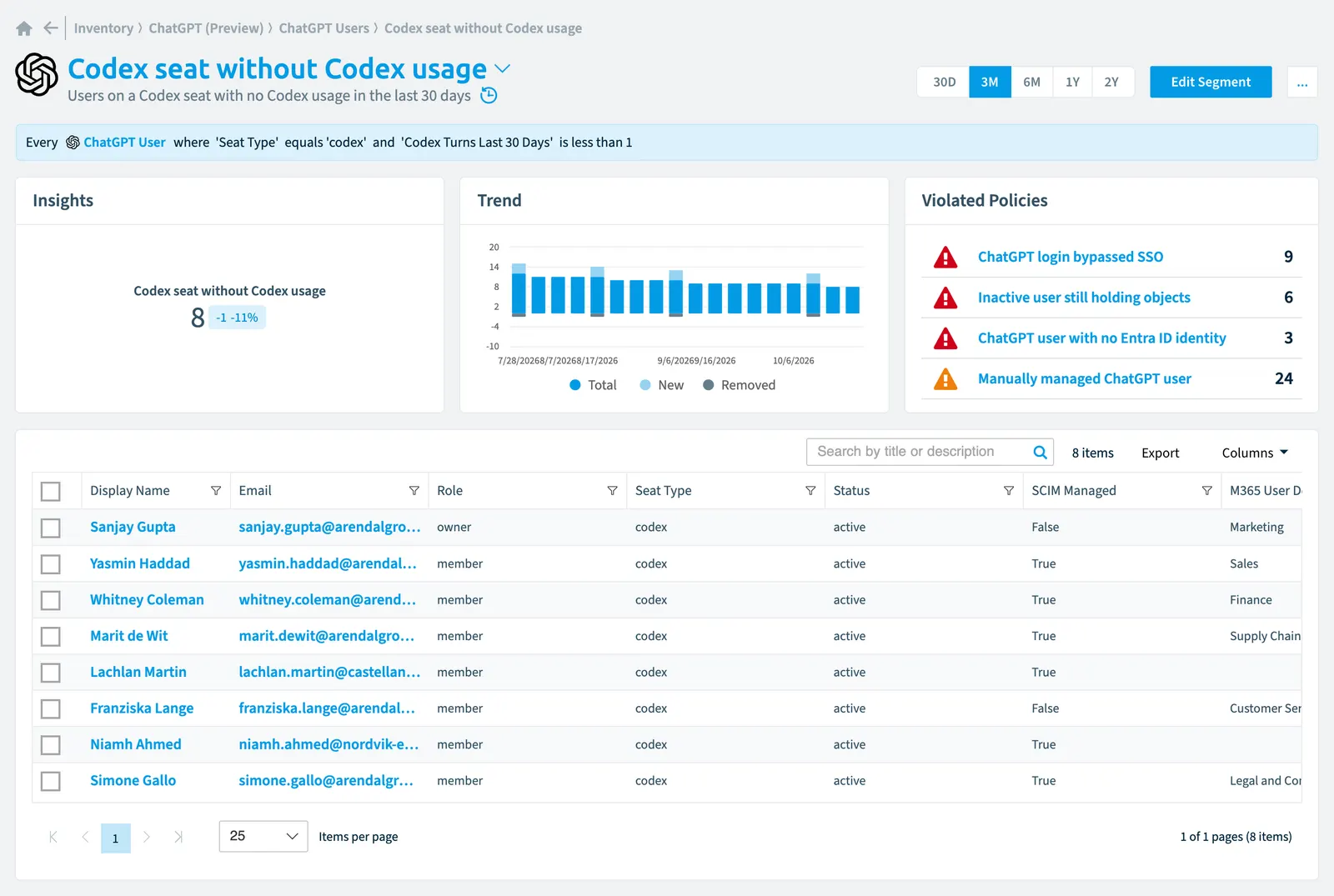This screenshot has width=1334, height=896.
Task: Click orange warning icon for Manually managed ChatGPT user
Action: pyautogui.click(x=945, y=379)
